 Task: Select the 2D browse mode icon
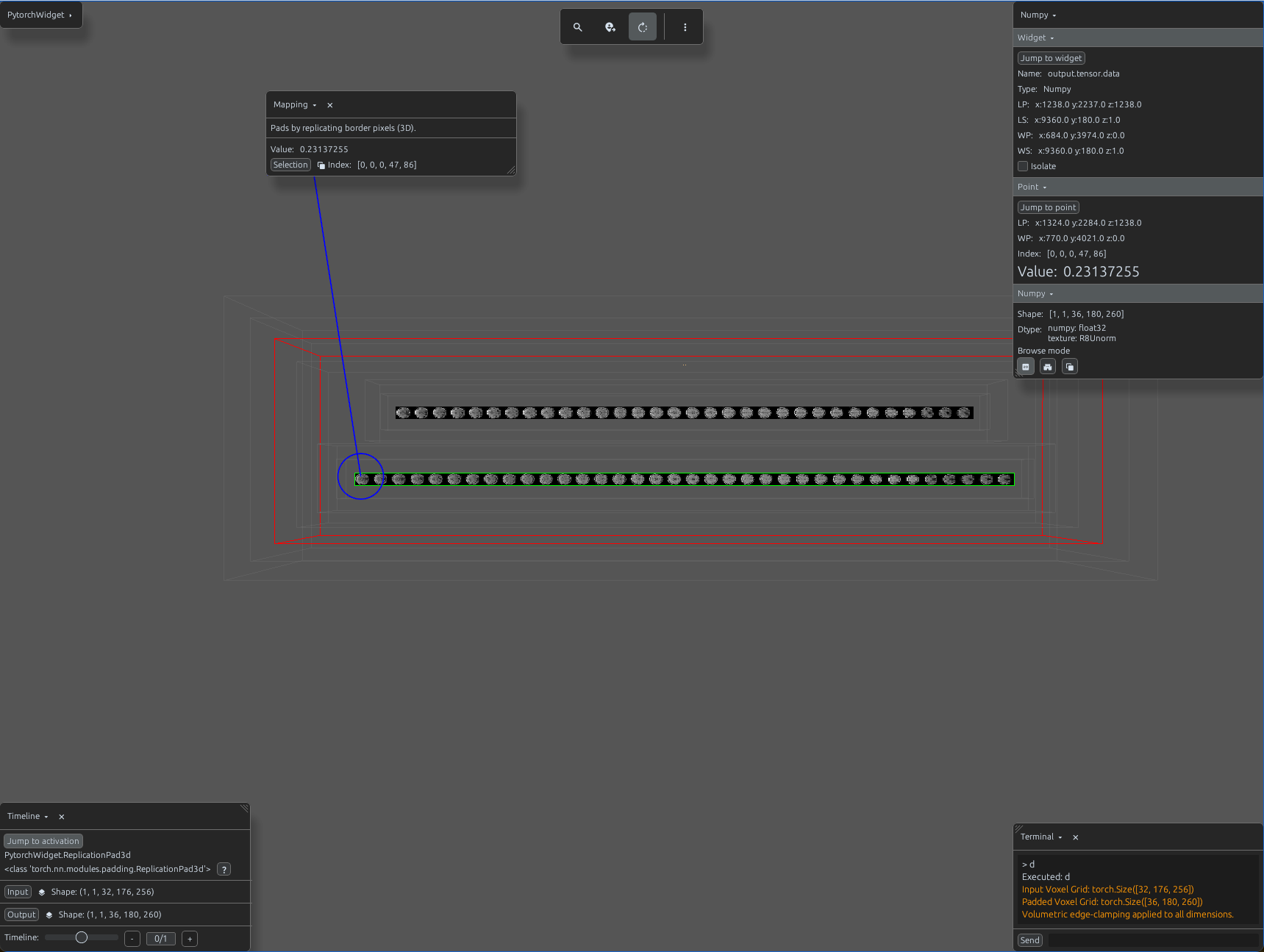(x=1026, y=367)
